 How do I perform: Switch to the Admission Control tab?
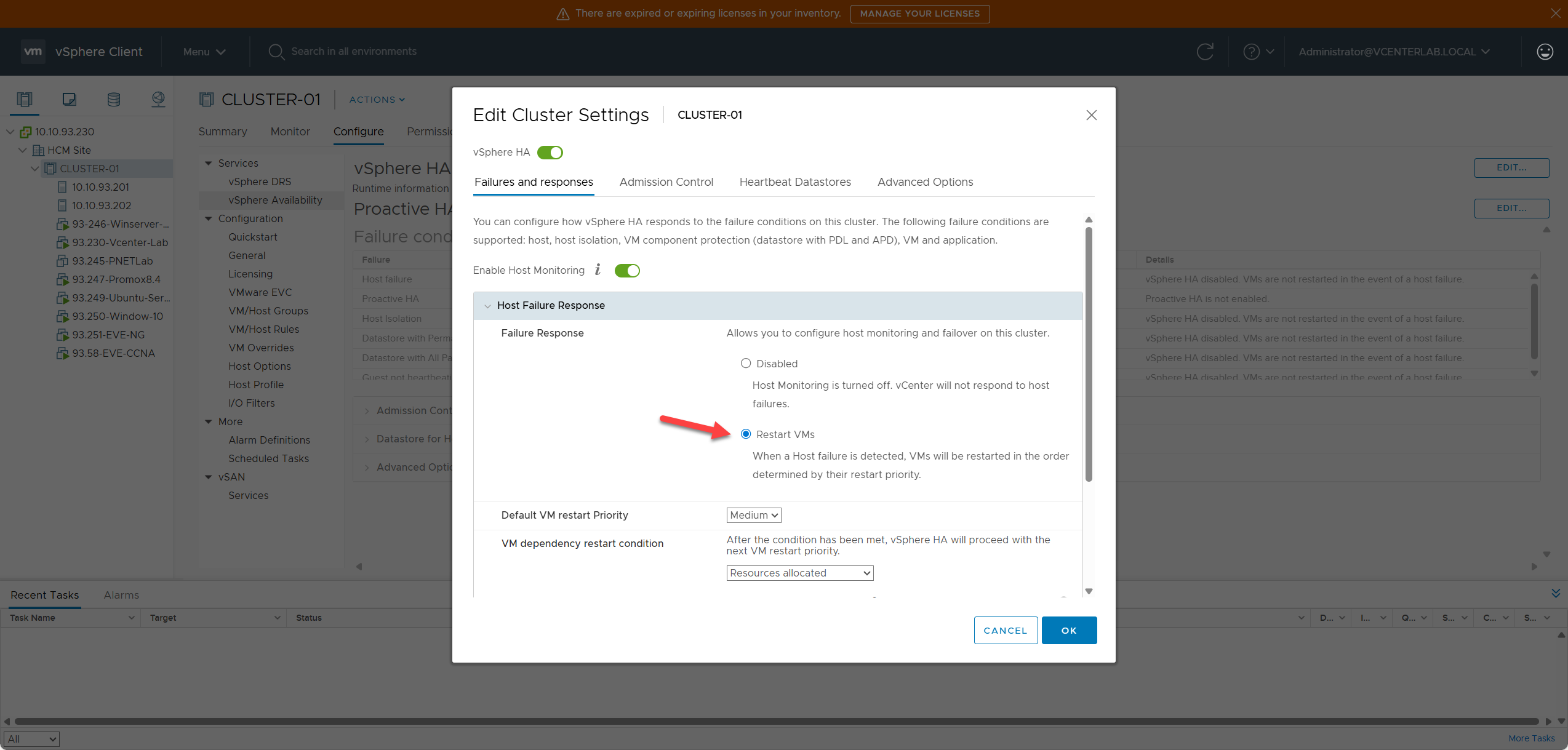[x=666, y=182]
